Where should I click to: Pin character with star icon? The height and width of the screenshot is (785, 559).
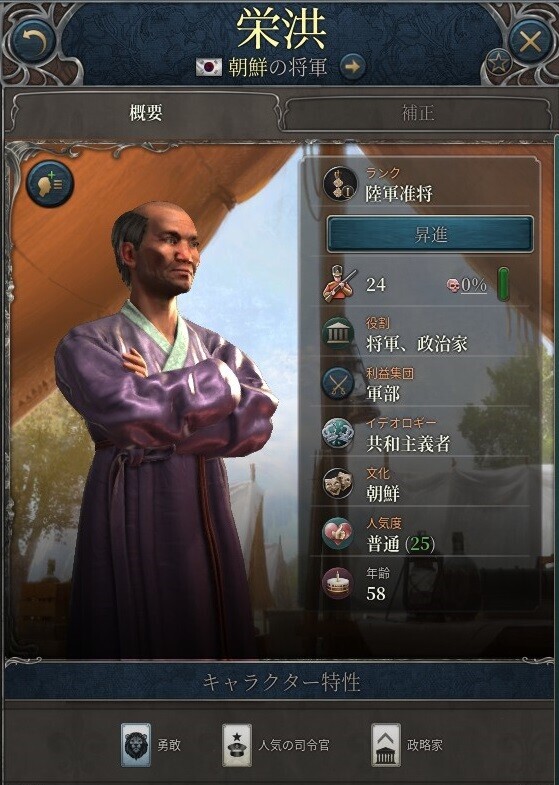pos(498,63)
